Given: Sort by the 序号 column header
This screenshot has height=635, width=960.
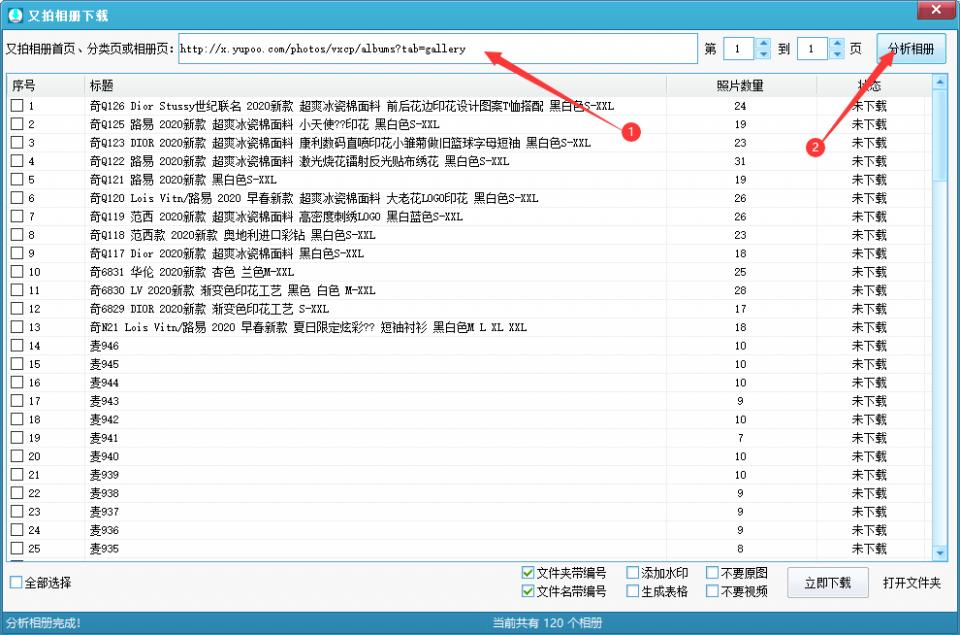Looking at the screenshot, I should pyautogui.click(x=45, y=85).
